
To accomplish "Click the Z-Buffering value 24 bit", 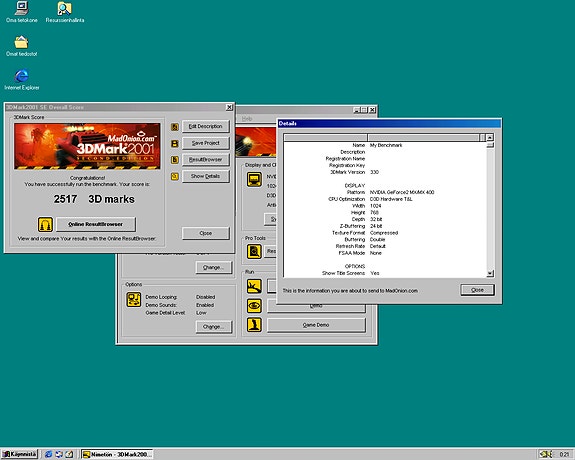I will coord(376,226).
